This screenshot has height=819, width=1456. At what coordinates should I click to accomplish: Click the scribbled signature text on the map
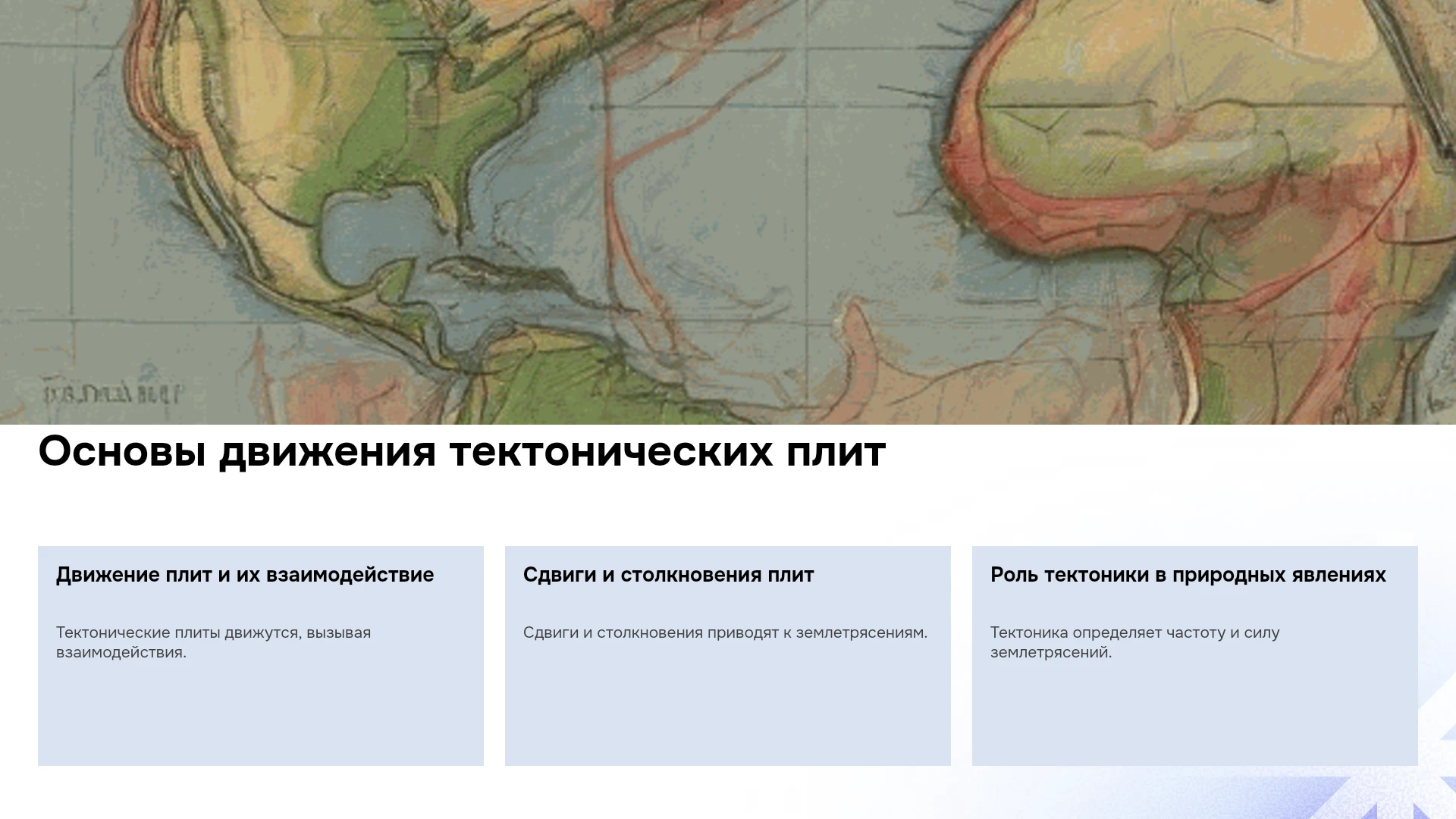(112, 394)
